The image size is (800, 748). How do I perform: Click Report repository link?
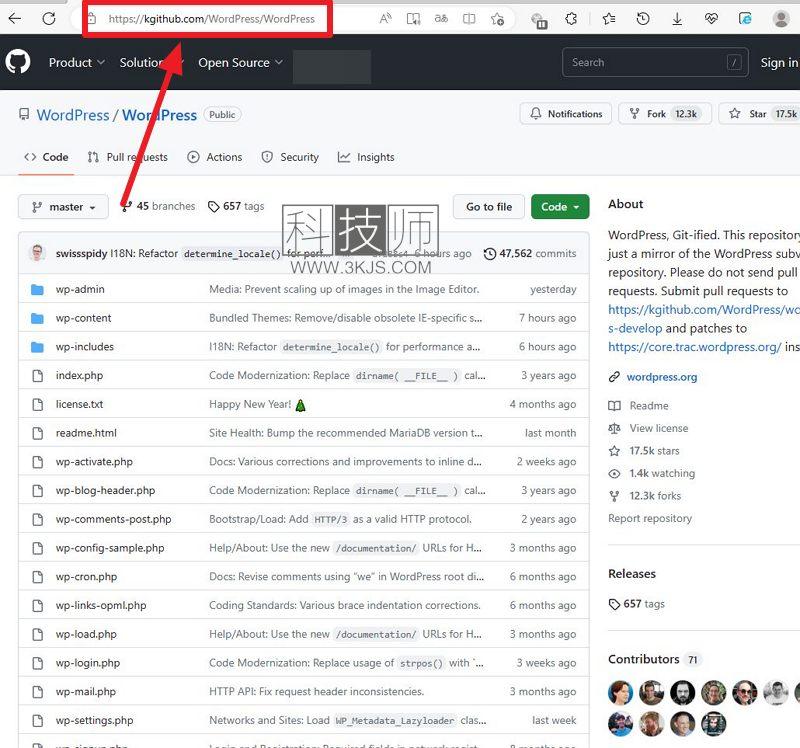(650, 518)
